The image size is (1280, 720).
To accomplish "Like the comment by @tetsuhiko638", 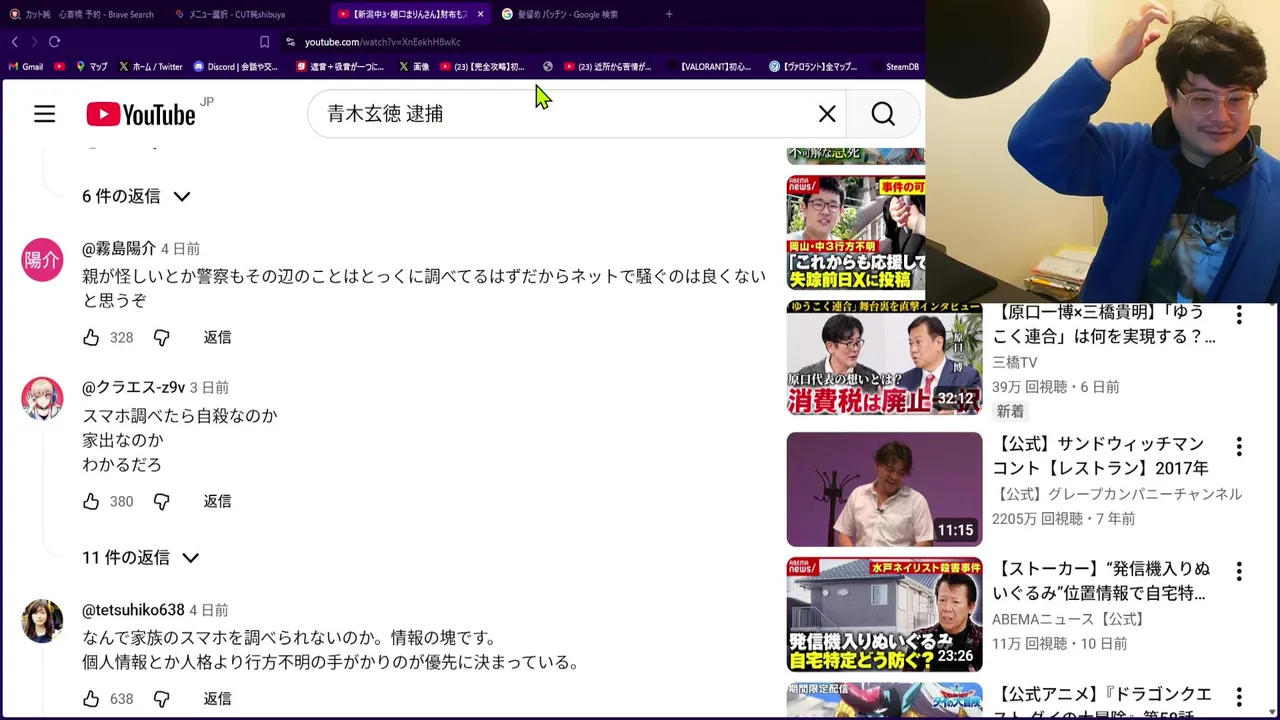I will [91, 699].
